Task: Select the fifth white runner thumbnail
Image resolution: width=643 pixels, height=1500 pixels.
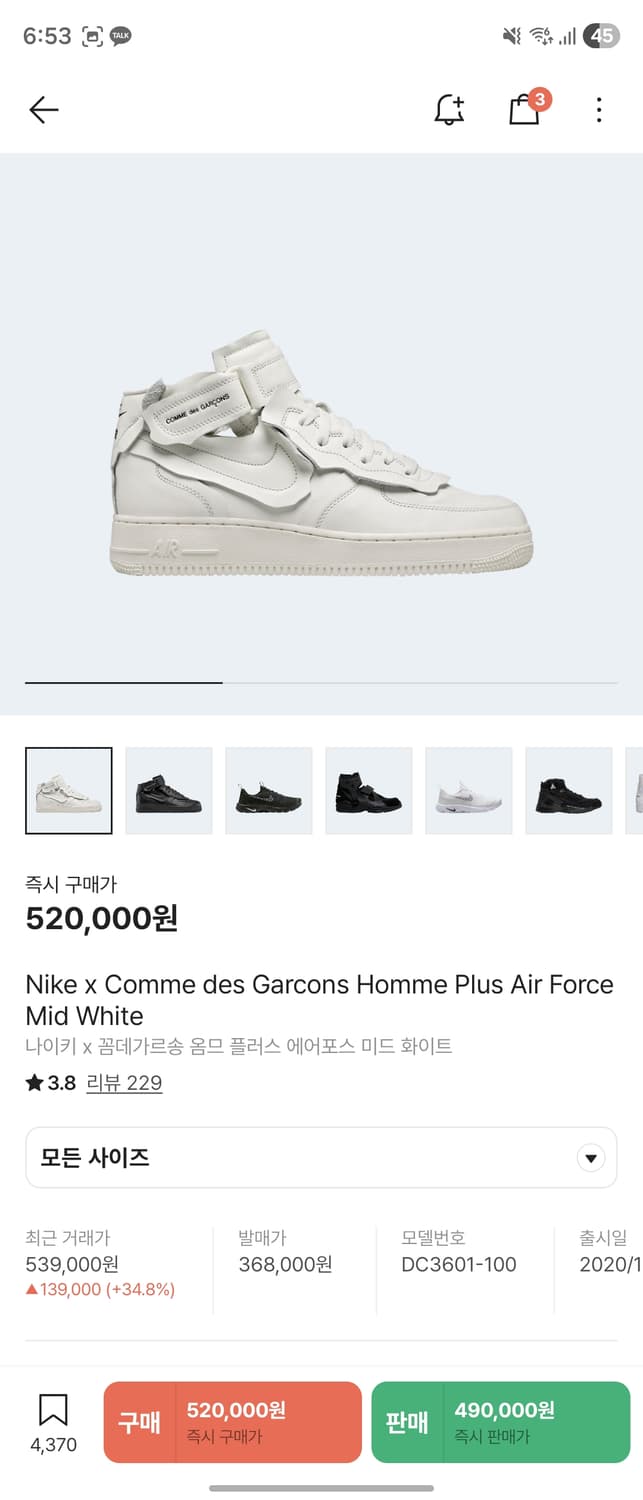Action: [x=469, y=790]
